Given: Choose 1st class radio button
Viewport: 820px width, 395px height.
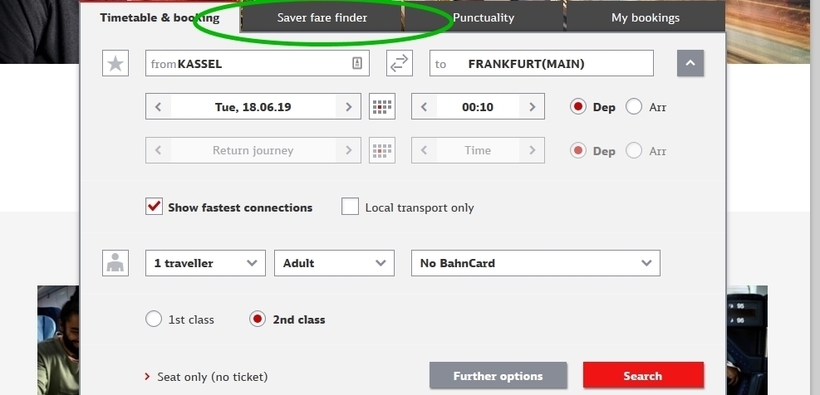Looking at the screenshot, I should pos(153,319).
